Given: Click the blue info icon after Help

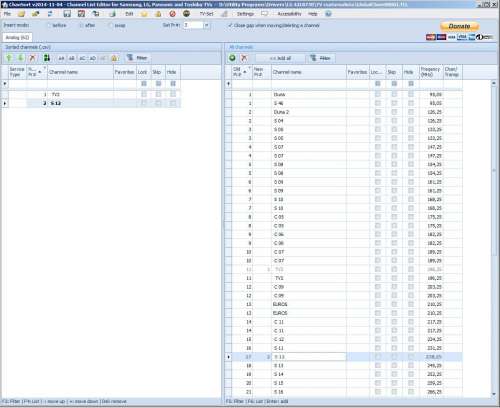Looking at the screenshot, I should [328, 14].
